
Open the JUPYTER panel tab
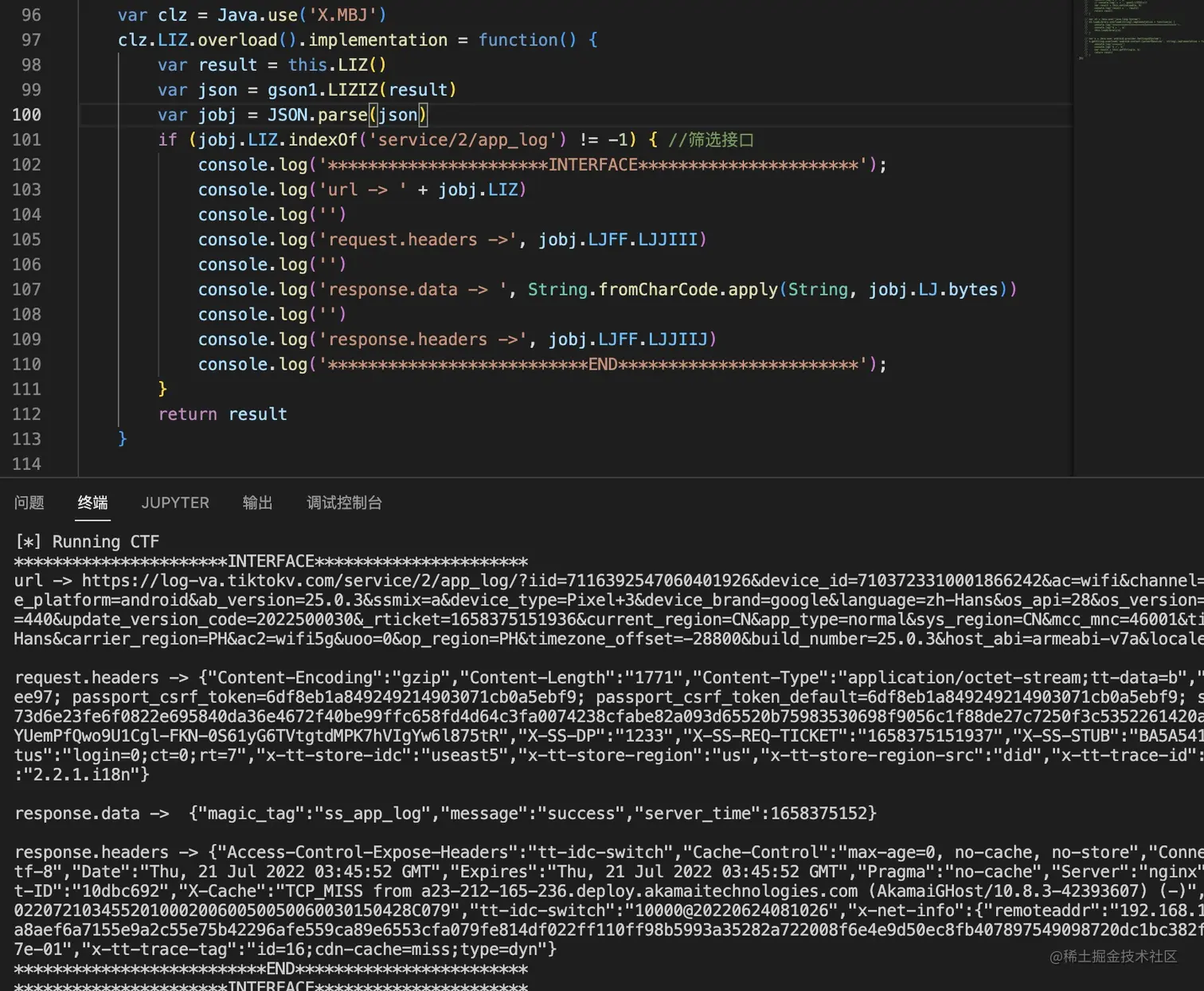pyautogui.click(x=175, y=503)
